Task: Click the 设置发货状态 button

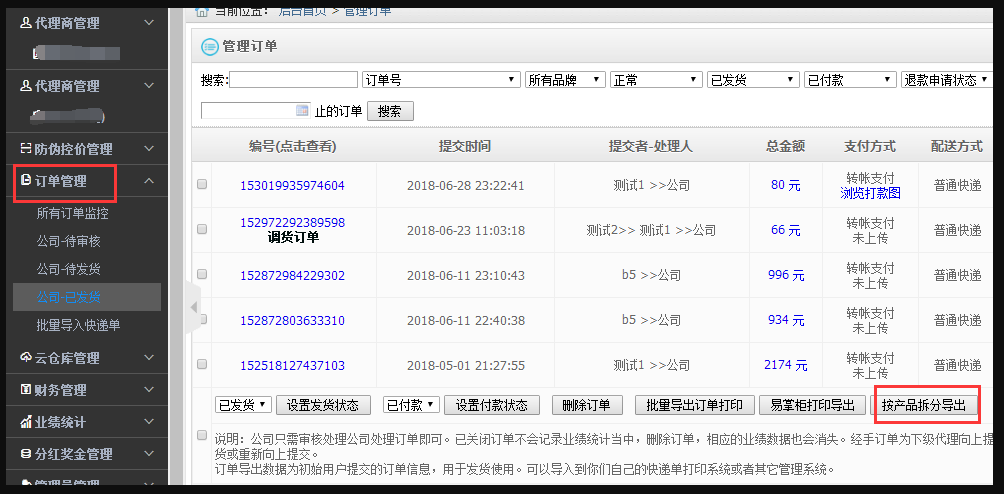Action: (x=323, y=405)
